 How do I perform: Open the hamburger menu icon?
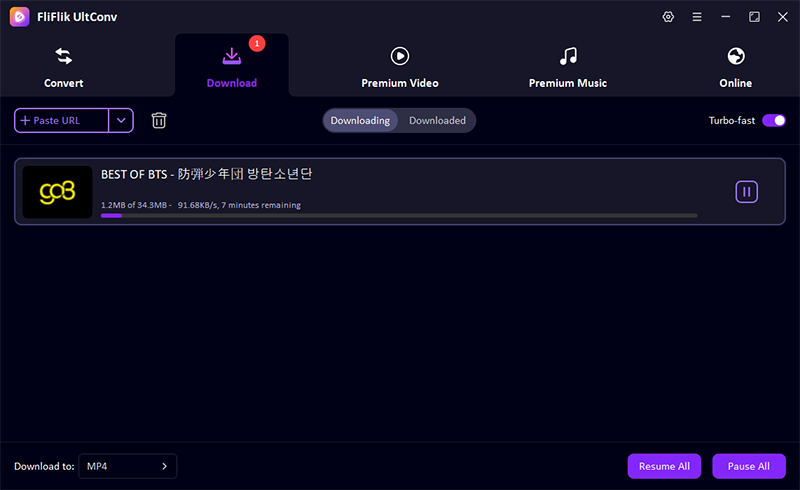point(696,17)
